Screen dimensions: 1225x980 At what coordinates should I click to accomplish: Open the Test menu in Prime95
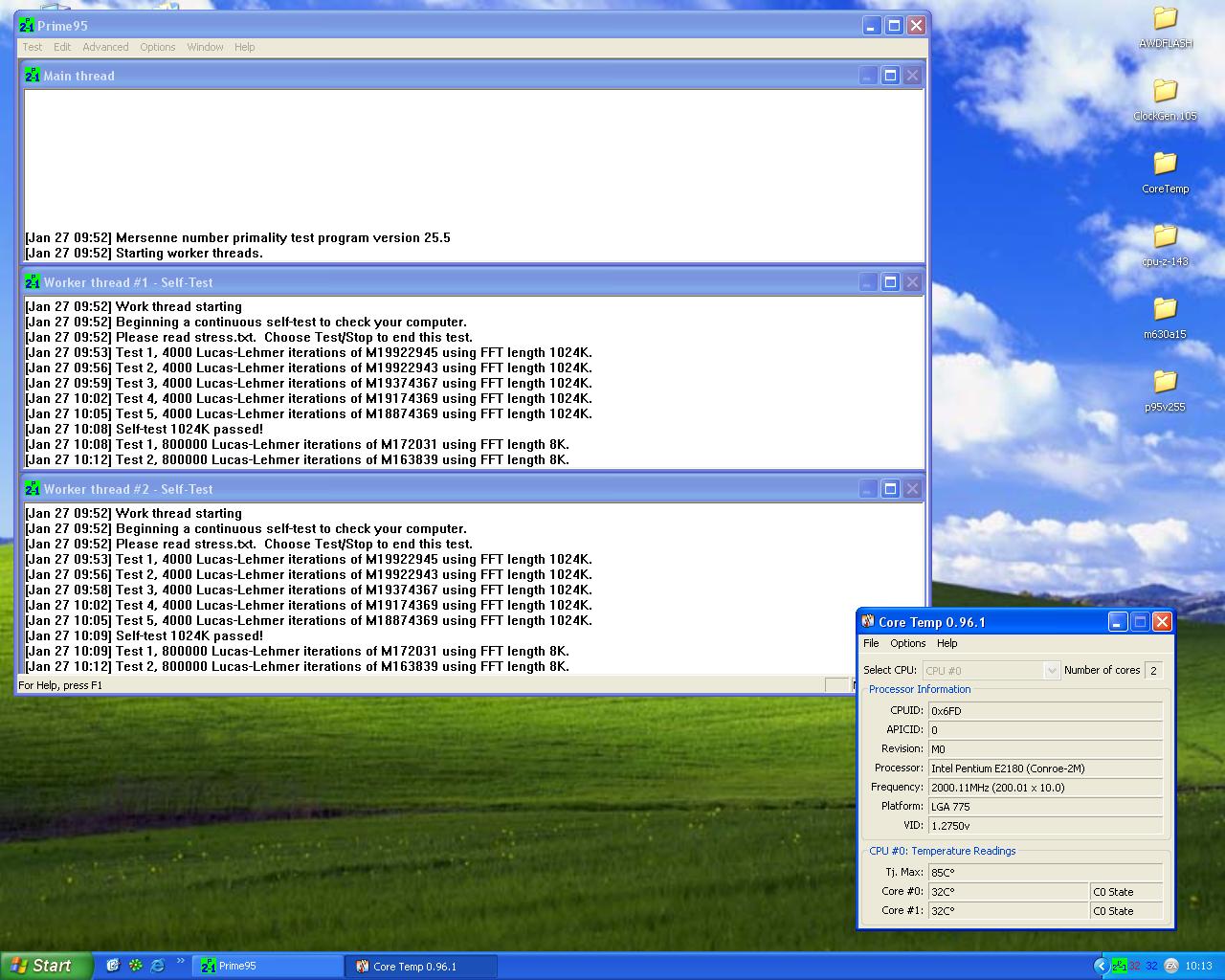pyautogui.click(x=33, y=47)
